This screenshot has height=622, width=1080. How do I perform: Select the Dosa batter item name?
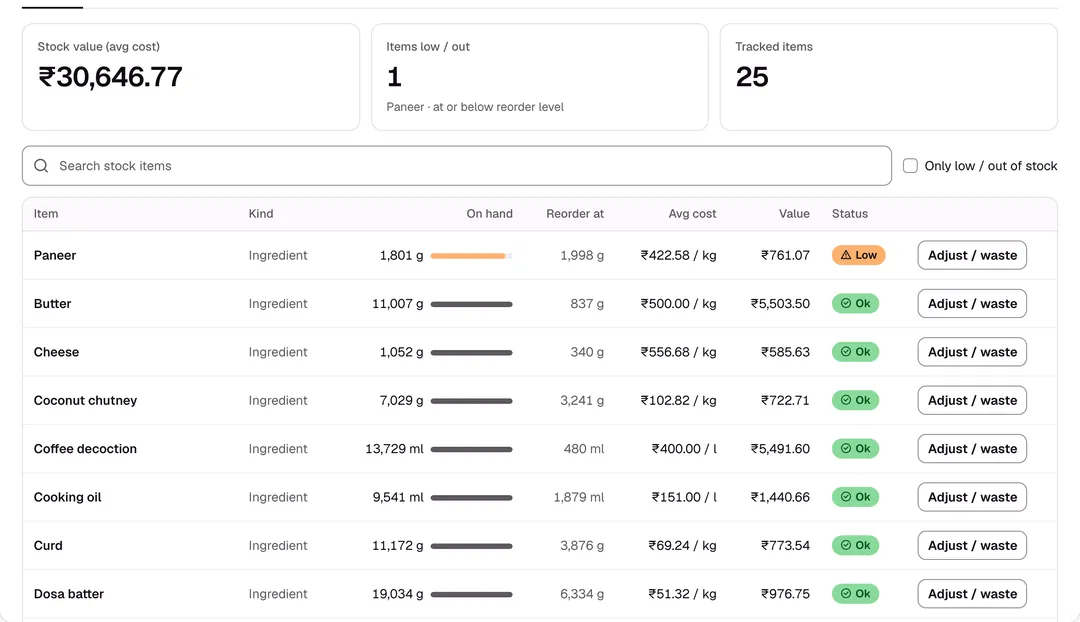tap(69, 593)
